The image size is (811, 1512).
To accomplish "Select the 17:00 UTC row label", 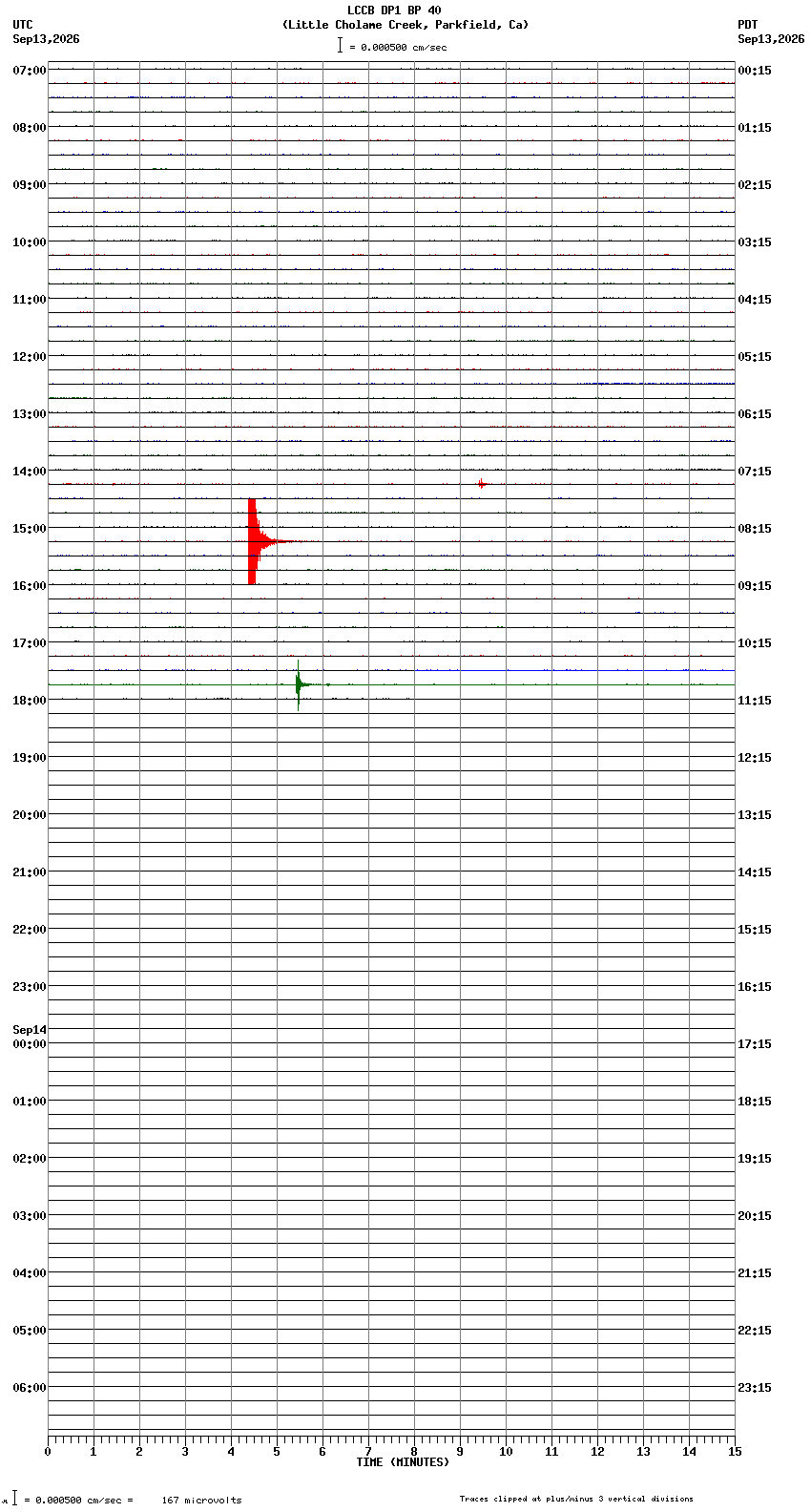I will click(x=30, y=643).
